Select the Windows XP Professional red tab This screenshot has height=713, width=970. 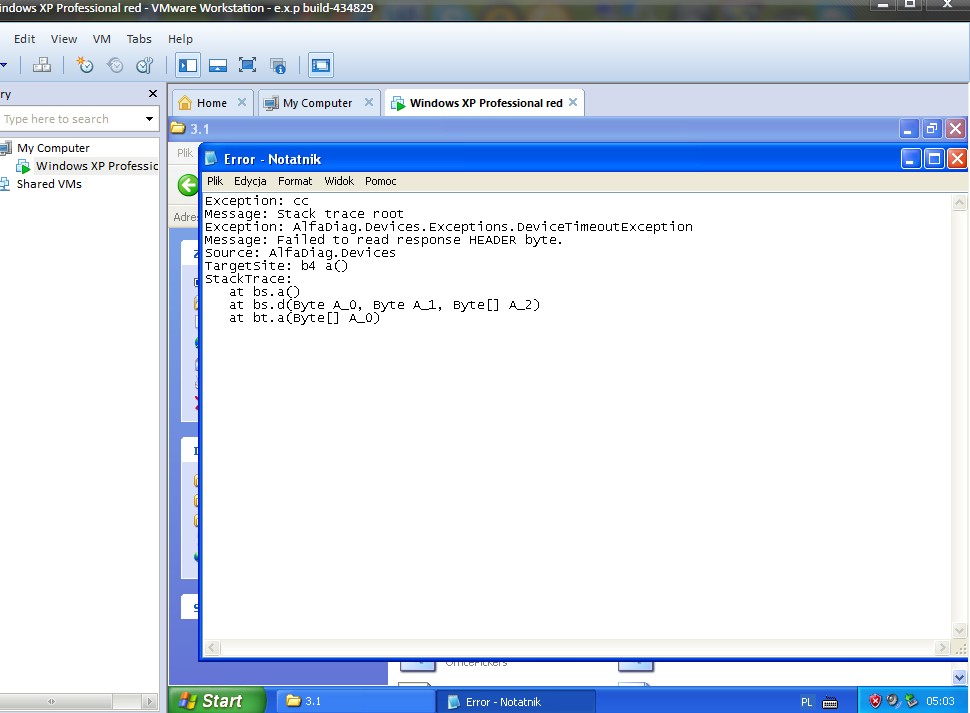coord(486,103)
